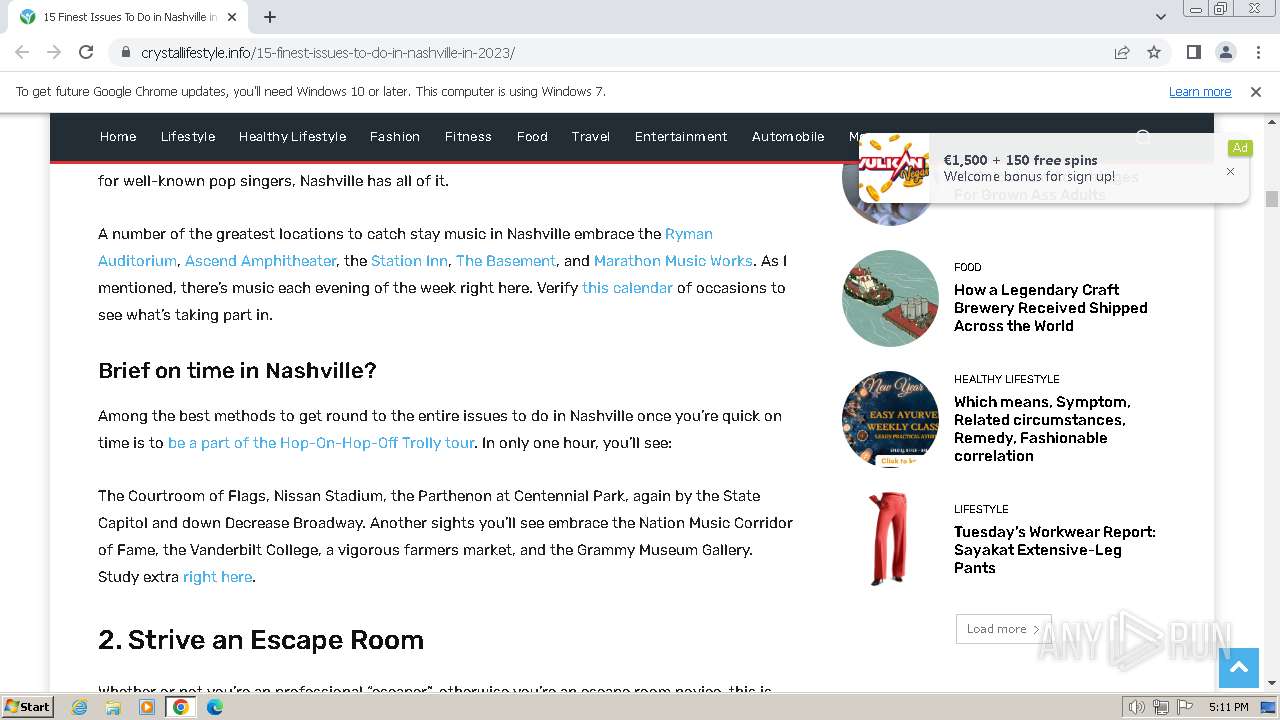Open the Ascend Amphitheater link

click(x=260, y=261)
